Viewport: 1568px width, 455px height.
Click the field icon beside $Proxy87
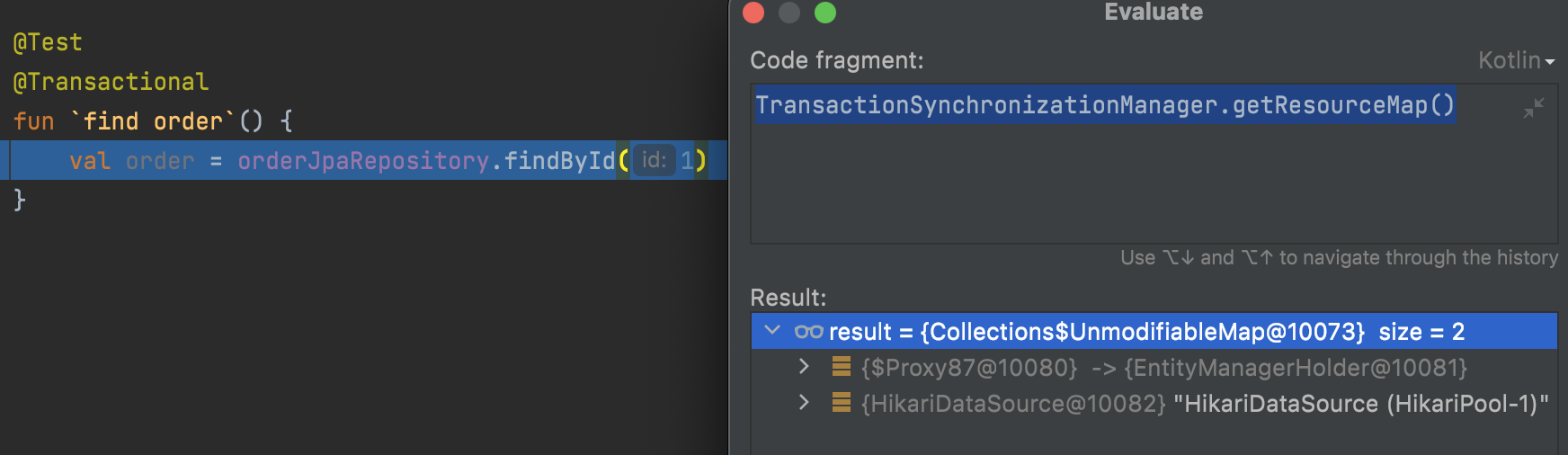tap(842, 366)
